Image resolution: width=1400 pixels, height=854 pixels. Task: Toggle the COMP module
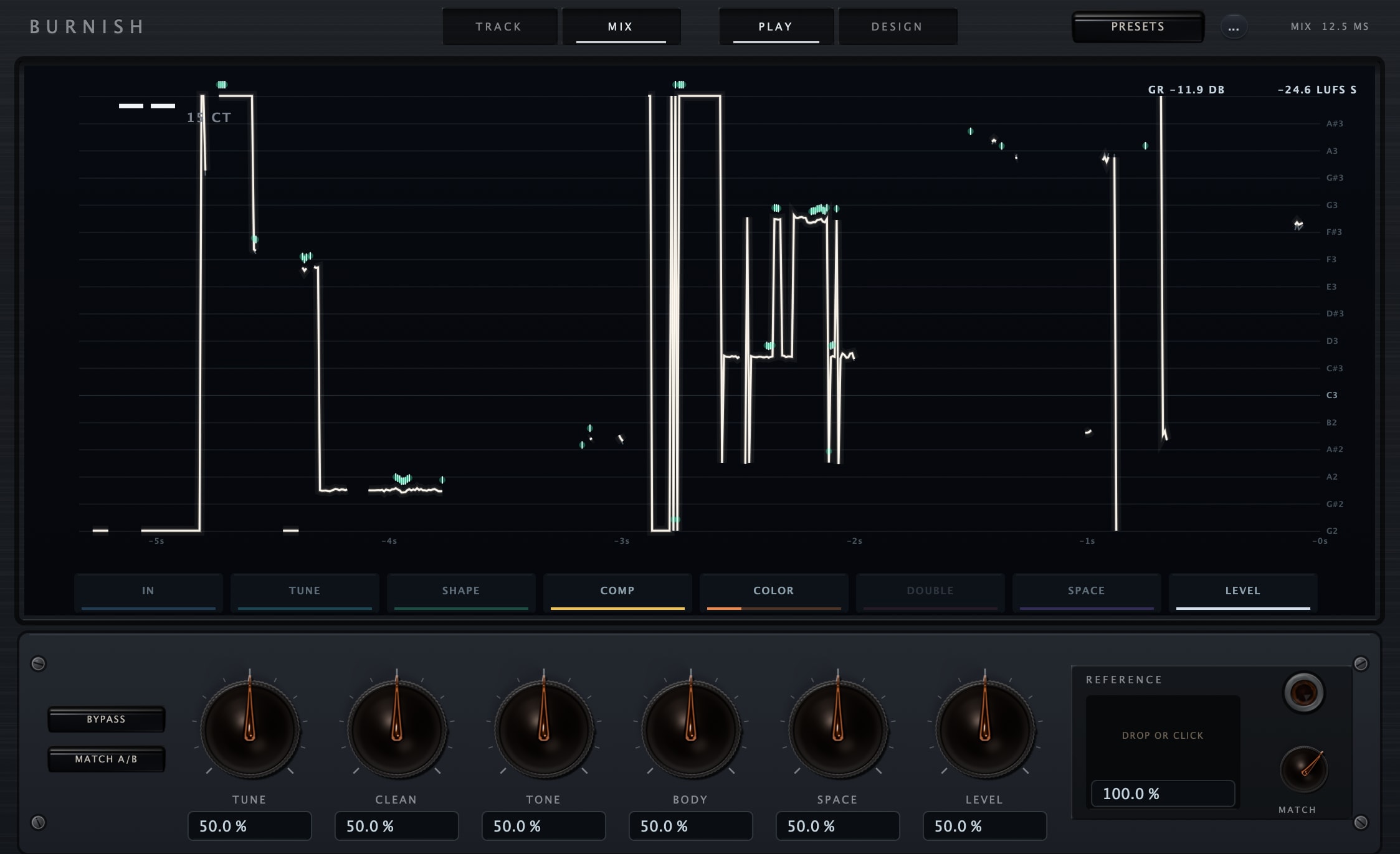tap(617, 592)
